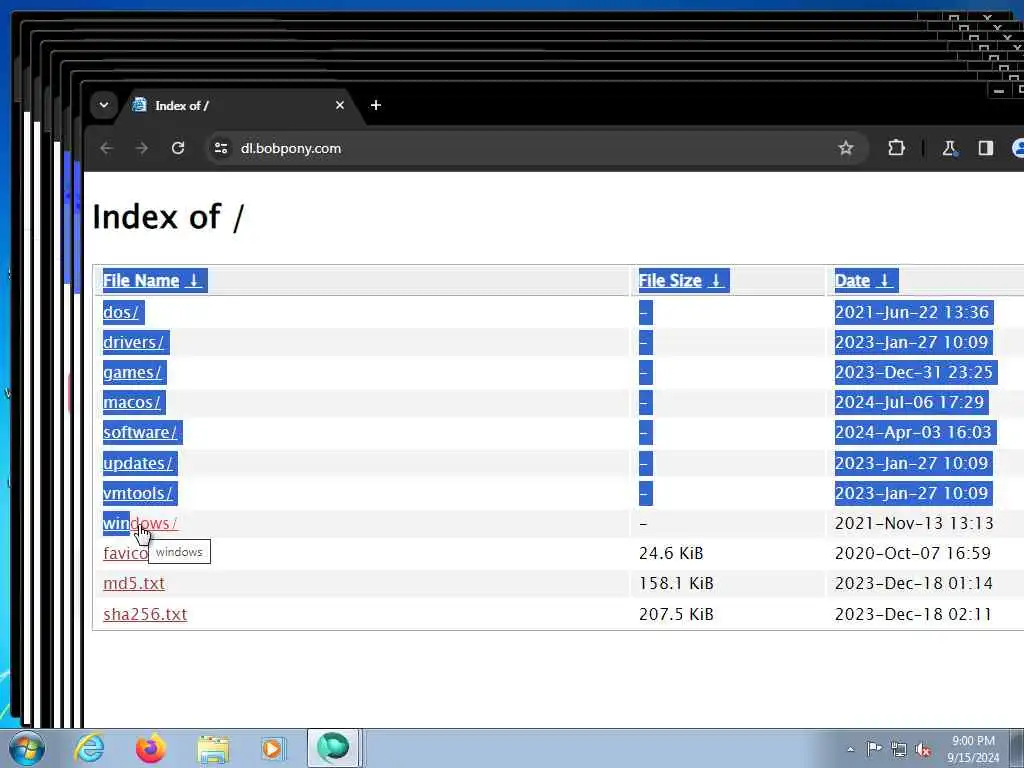Viewport: 1024px width, 768px height.
Task: Open the vmtools/ directory
Action: coord(138,493)
